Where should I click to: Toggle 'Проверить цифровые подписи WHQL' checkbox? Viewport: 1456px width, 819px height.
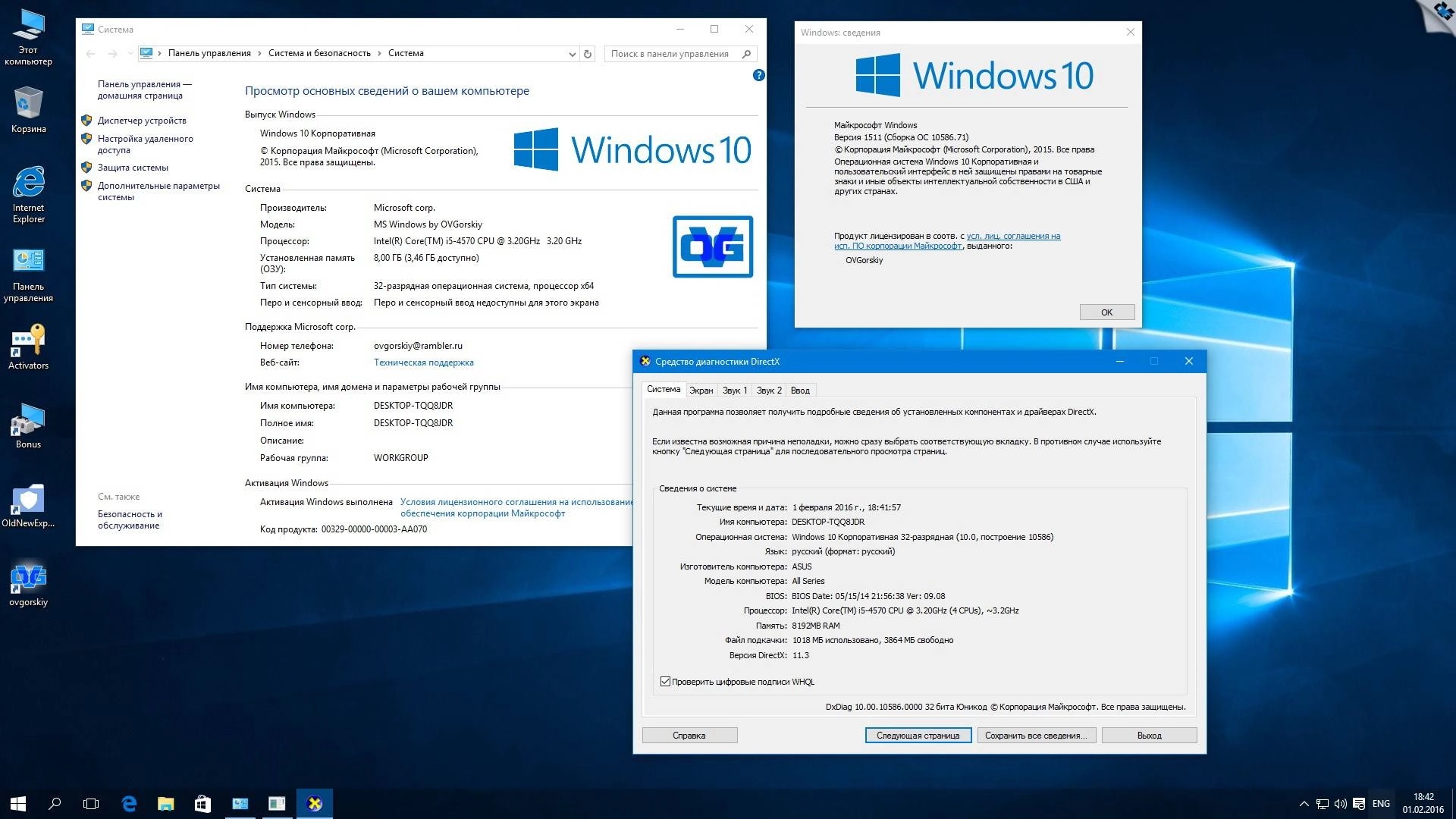point(666,682)
